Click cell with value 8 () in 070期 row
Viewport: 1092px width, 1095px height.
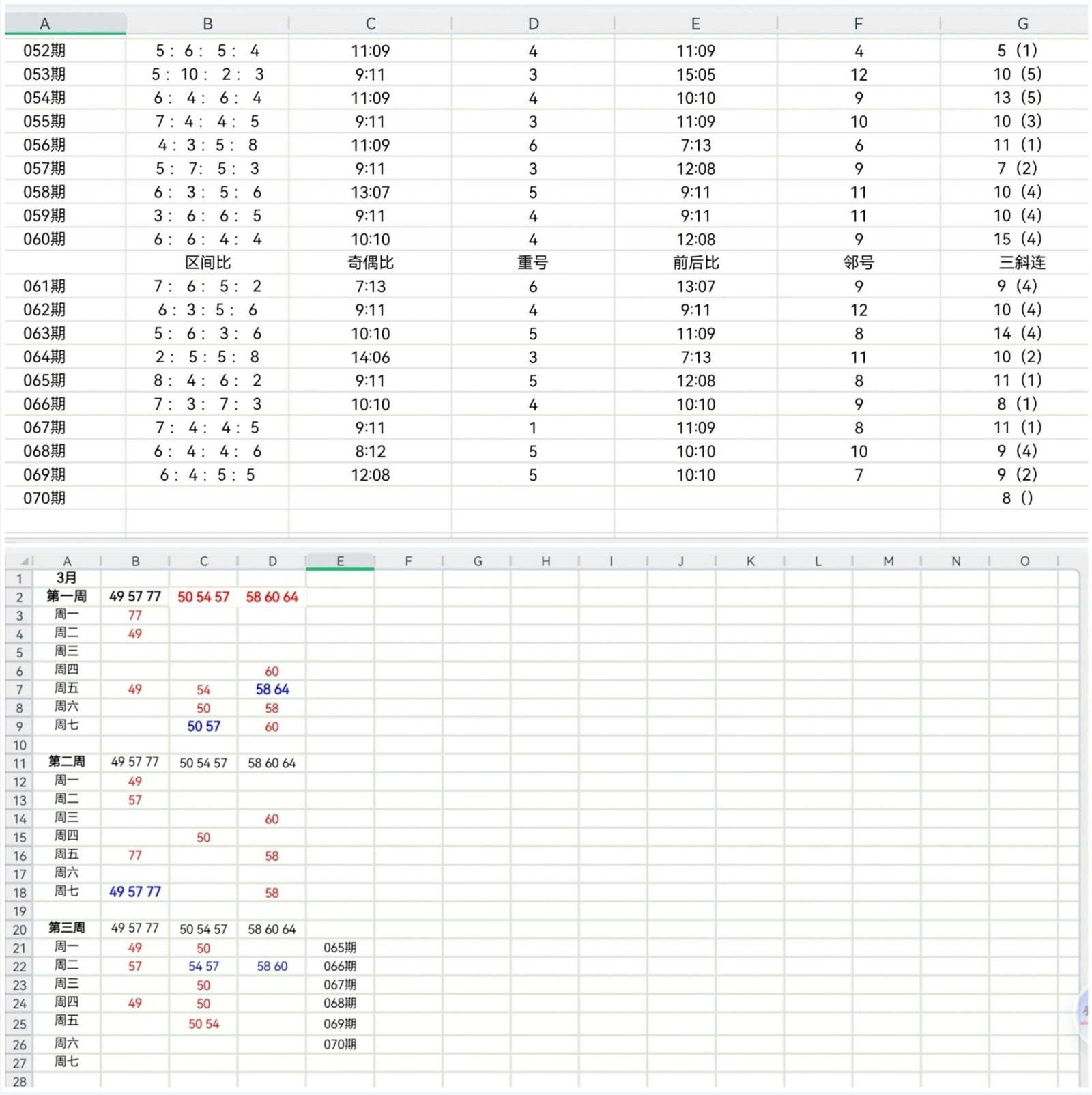(1018, 498)
